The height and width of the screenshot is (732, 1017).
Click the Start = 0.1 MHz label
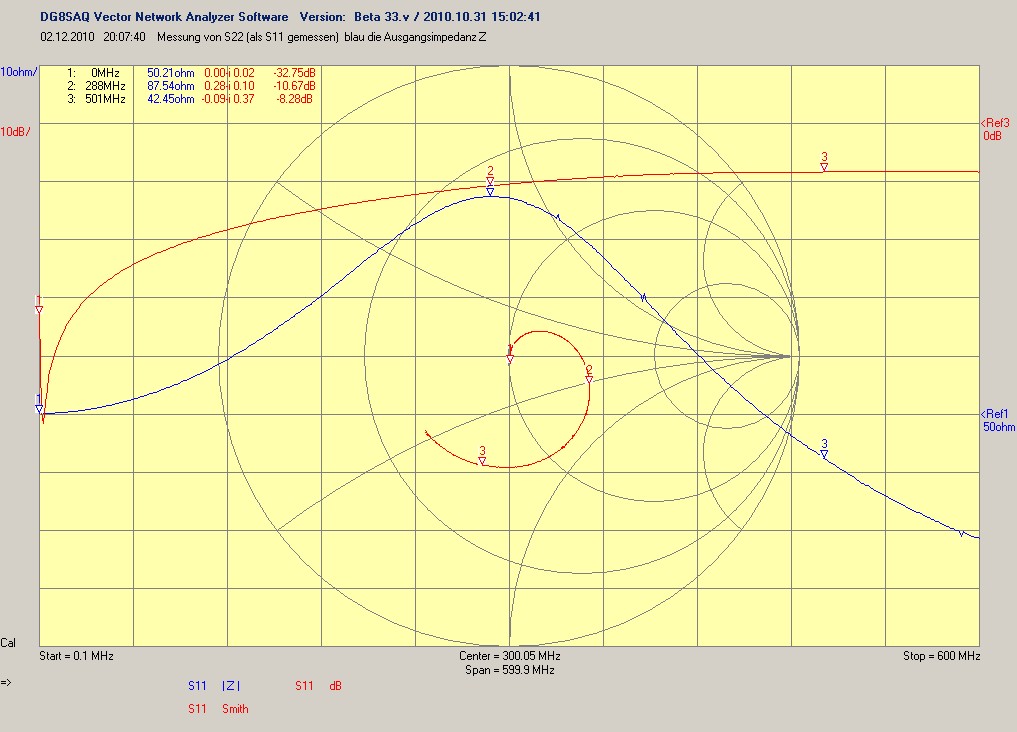[77, 655]
